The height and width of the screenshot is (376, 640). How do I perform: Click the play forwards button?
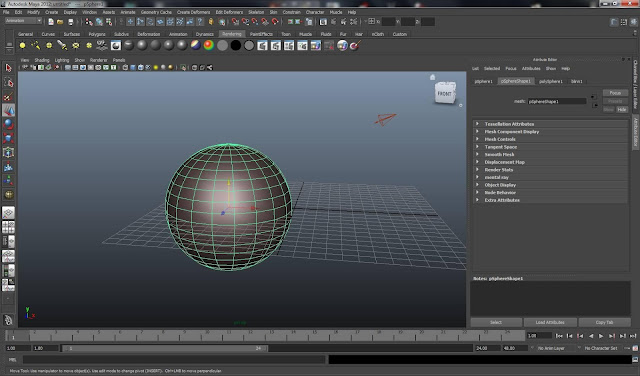[601, 336]
